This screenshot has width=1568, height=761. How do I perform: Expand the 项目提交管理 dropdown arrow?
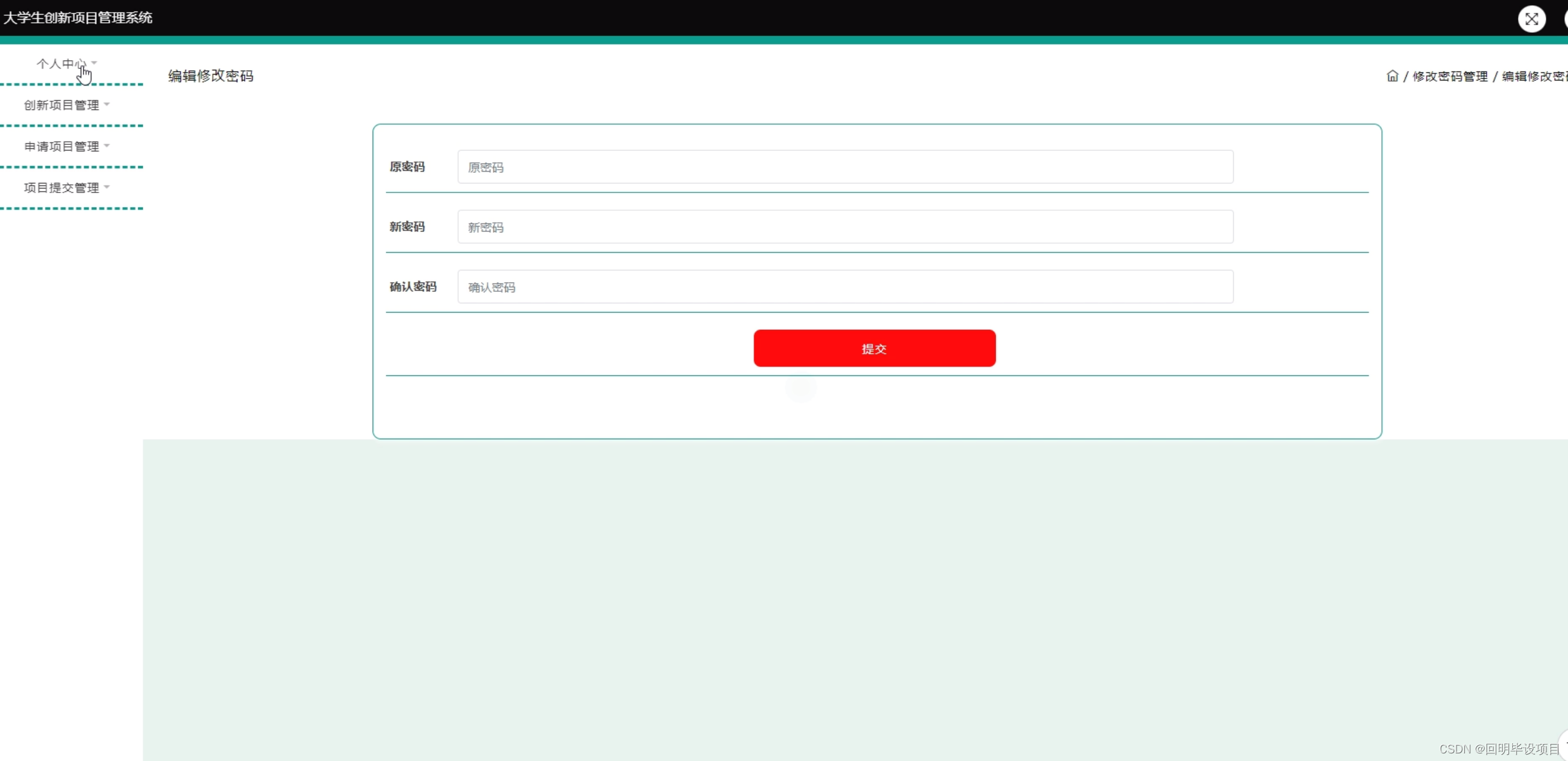(x=107, y=187)
